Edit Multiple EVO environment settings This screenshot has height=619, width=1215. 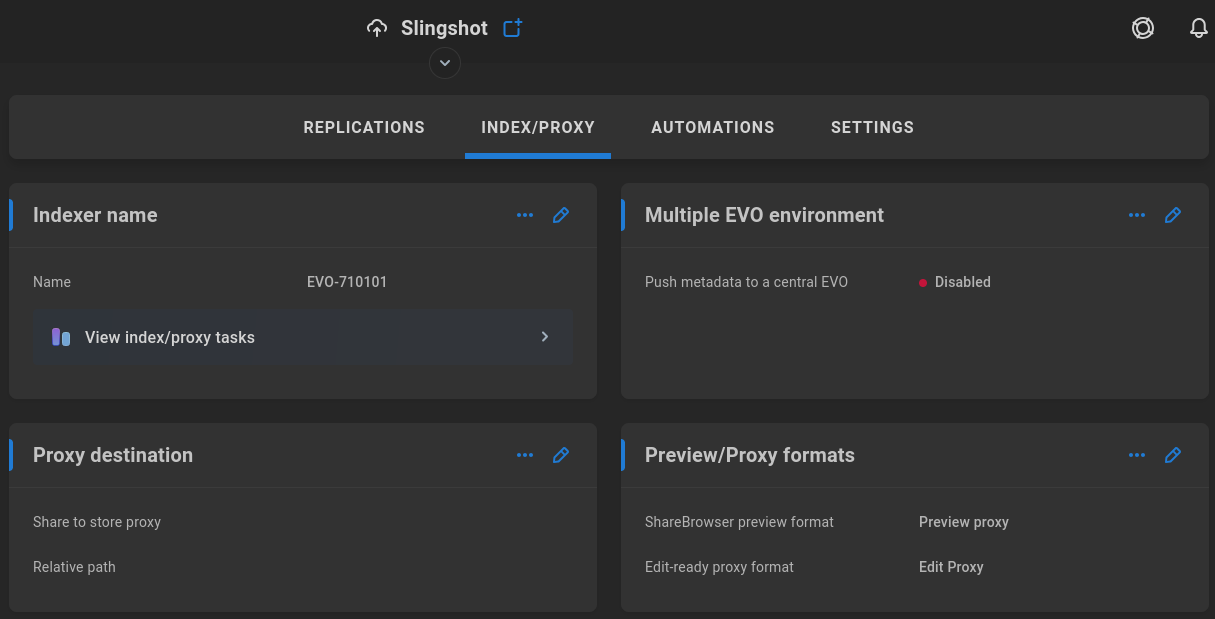(1173, 215)
